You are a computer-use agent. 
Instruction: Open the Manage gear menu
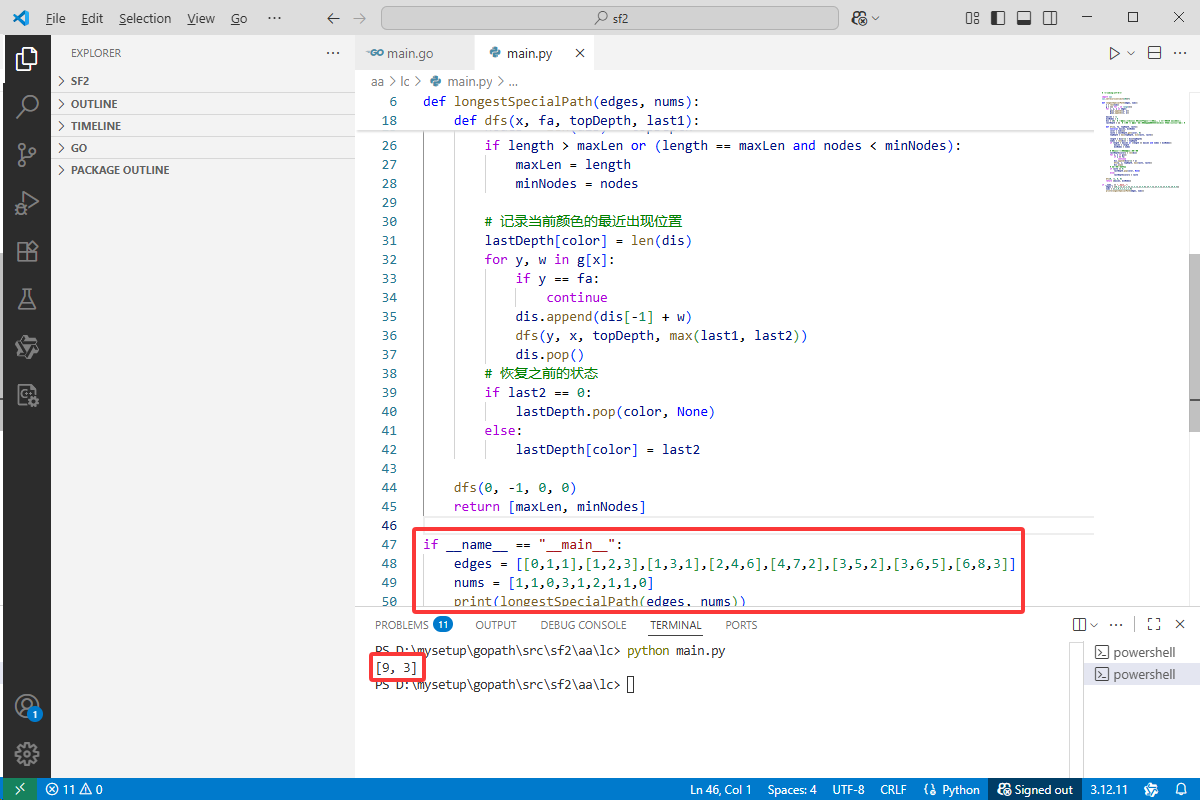point(27,754)
